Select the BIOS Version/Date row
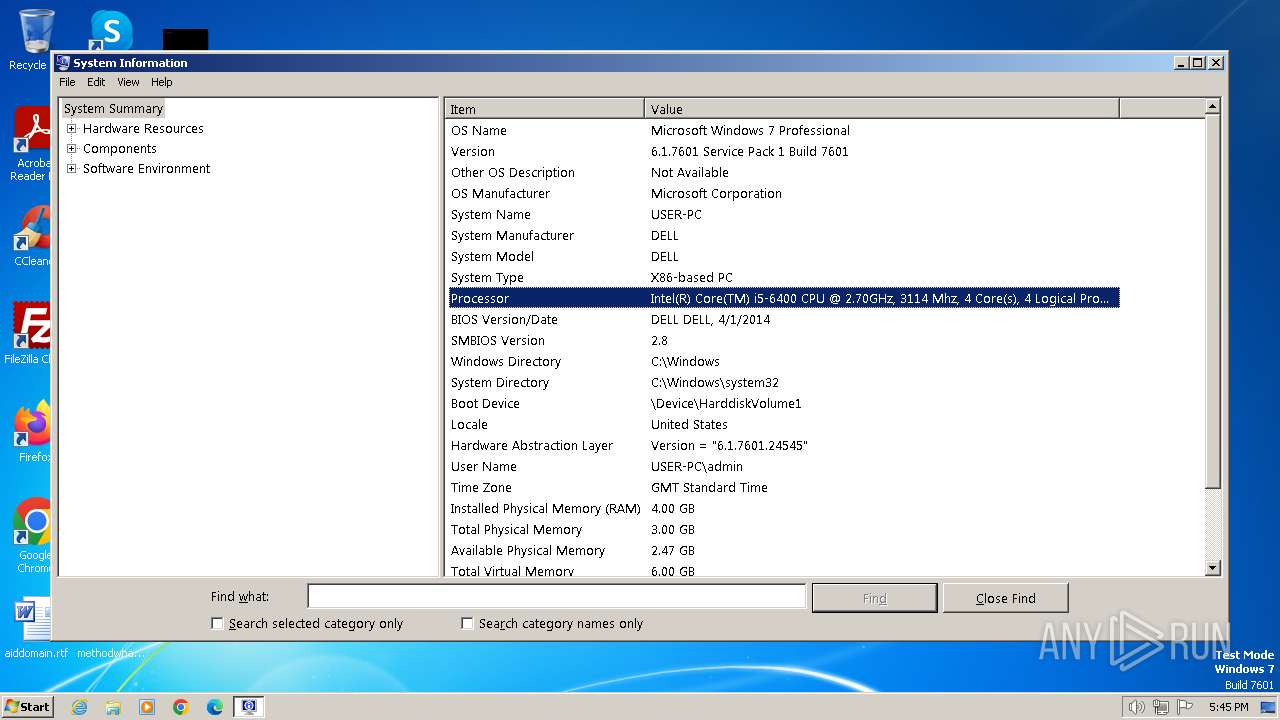 784,319
